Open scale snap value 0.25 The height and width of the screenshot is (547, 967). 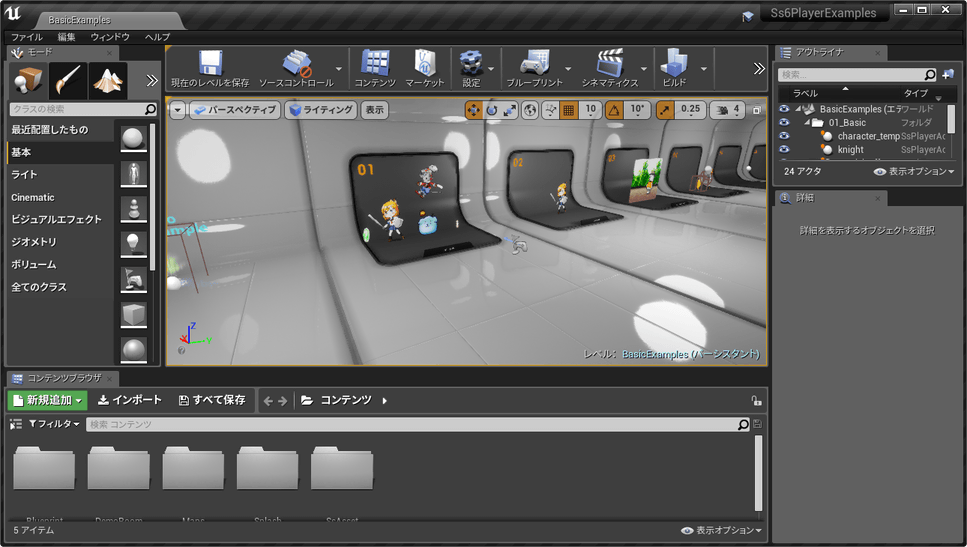point(690,110)
